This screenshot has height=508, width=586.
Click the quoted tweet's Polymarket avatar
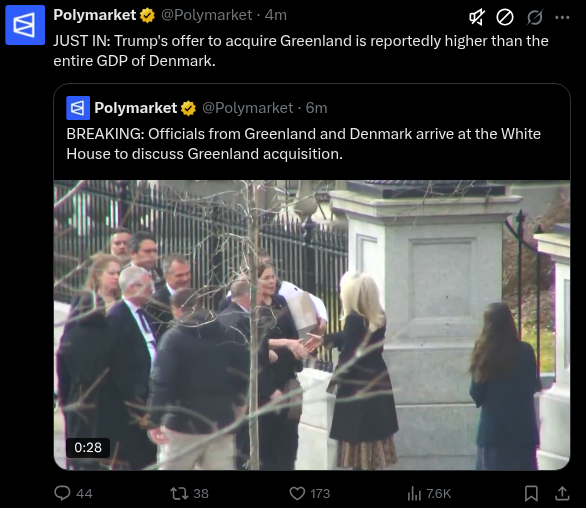[x=78, y=108]
